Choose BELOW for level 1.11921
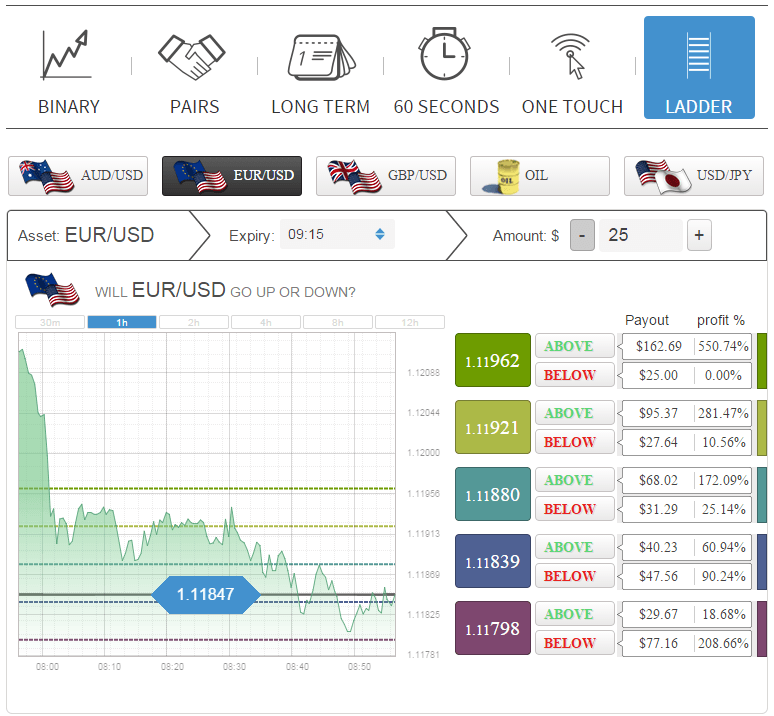Image resolution: width=774 pixels, height=716 pixels. click(575, 442)
